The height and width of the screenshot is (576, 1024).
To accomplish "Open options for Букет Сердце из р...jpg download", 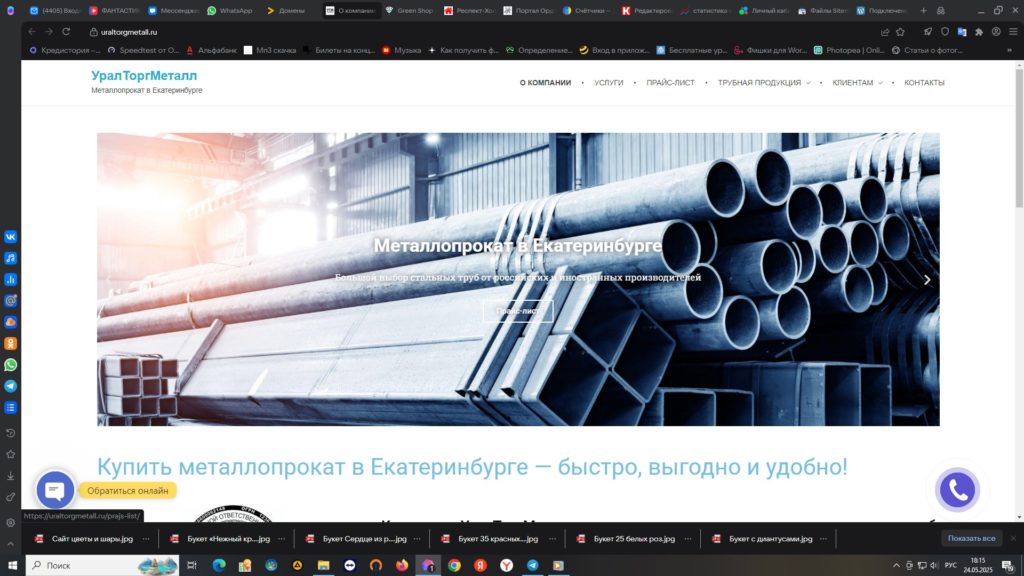I will pyautogui.click(x=417, y=539).
